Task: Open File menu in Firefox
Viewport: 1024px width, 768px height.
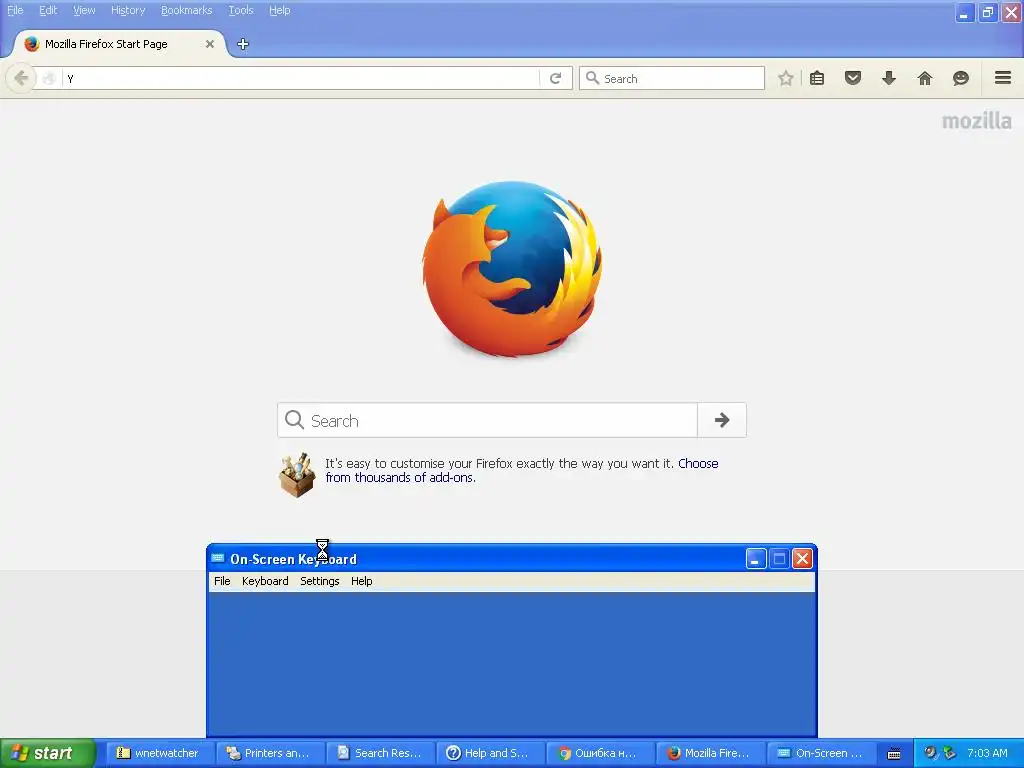Action: (15, 10)
